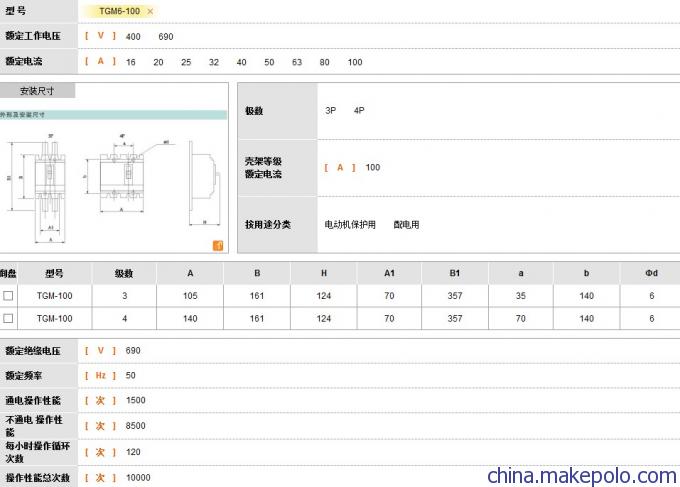Image resolution: width=680 pixels, height=487 pixels.
Task: Tick checkbox for 3-pole TGM-100 row
Action: pyautogui.click(x=8, y=296)
